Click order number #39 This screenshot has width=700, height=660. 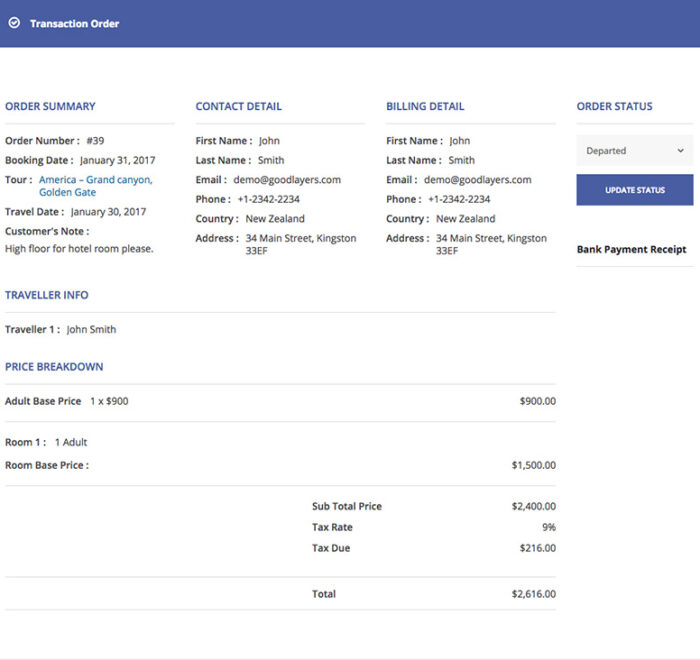coord(95,141)
